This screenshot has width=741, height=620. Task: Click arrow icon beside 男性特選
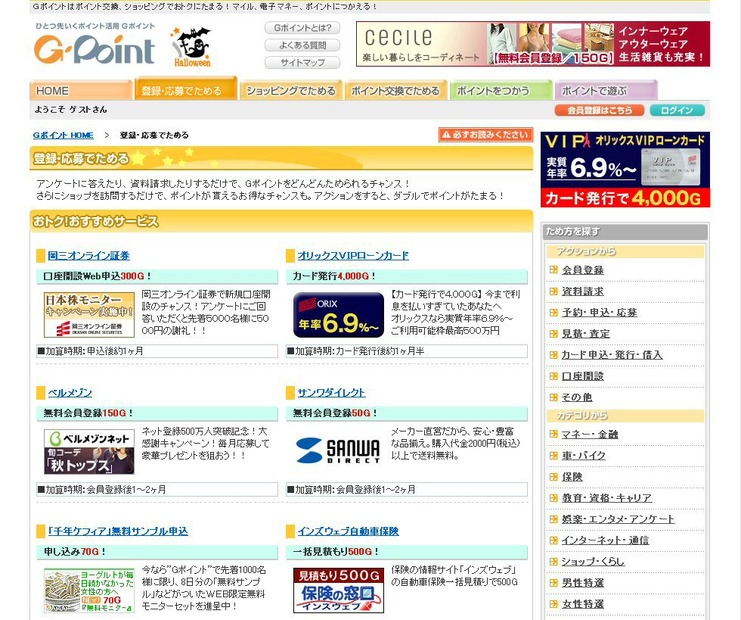[x=553, y=583]
